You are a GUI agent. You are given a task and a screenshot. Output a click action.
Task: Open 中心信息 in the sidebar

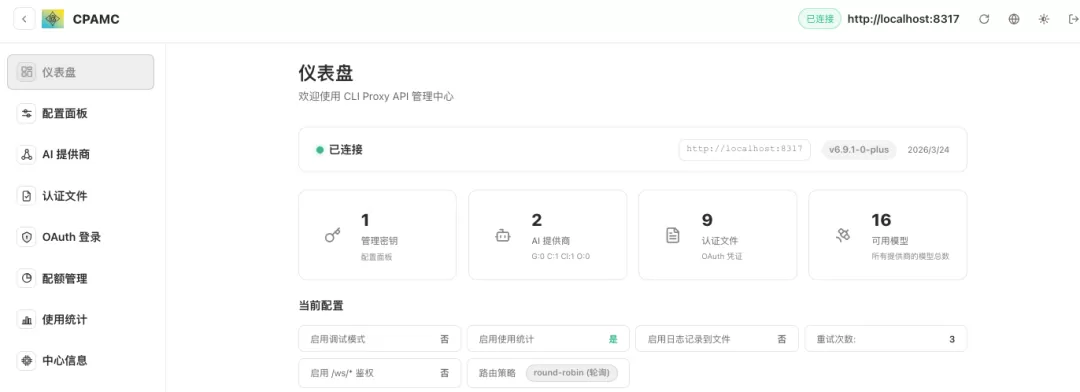click(81, 360)
